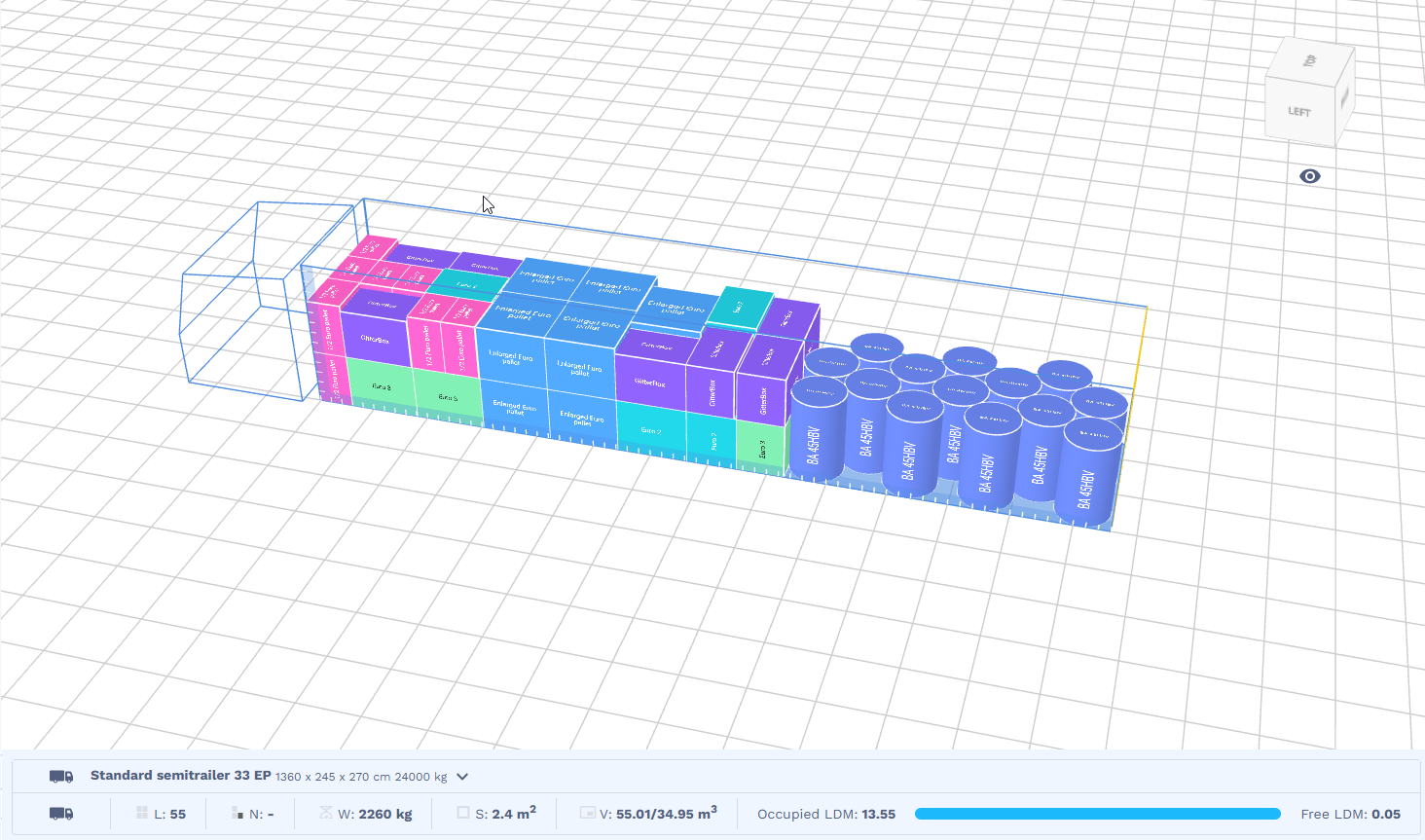Click truck icon beside Standard semitrailer name
The image size is (1425, 840).
61,776
